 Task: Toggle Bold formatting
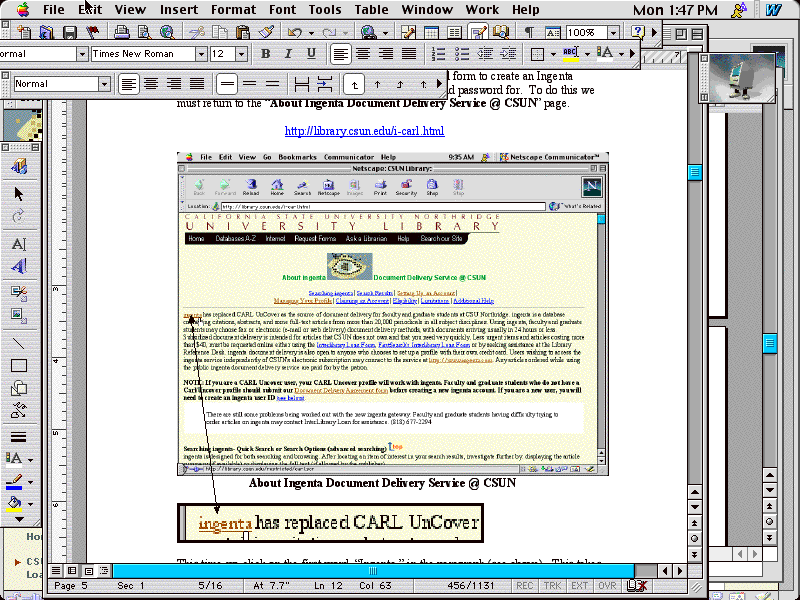pyautogui.click(x=265, y=54)
